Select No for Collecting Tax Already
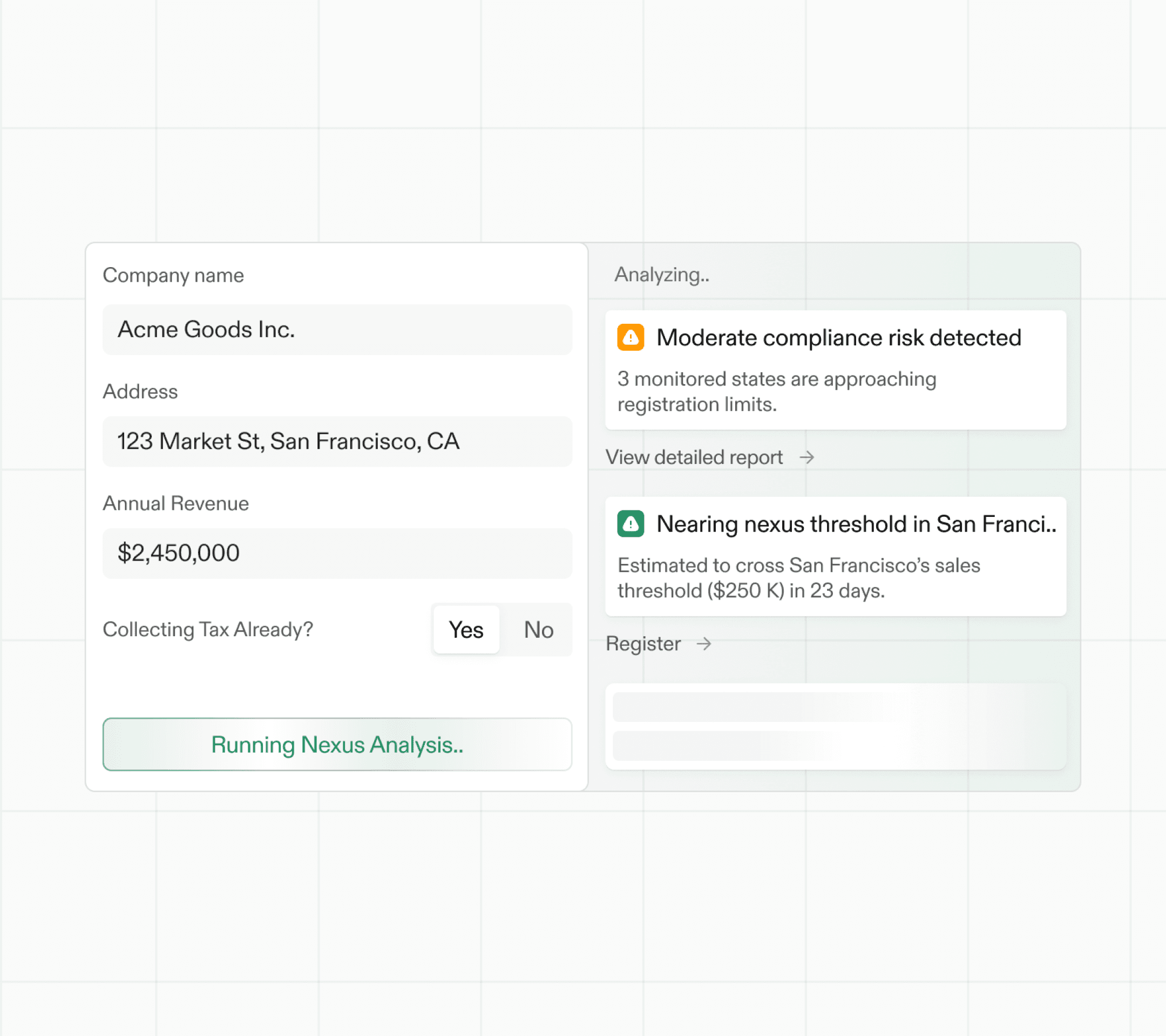 click(x=538, y=630)
